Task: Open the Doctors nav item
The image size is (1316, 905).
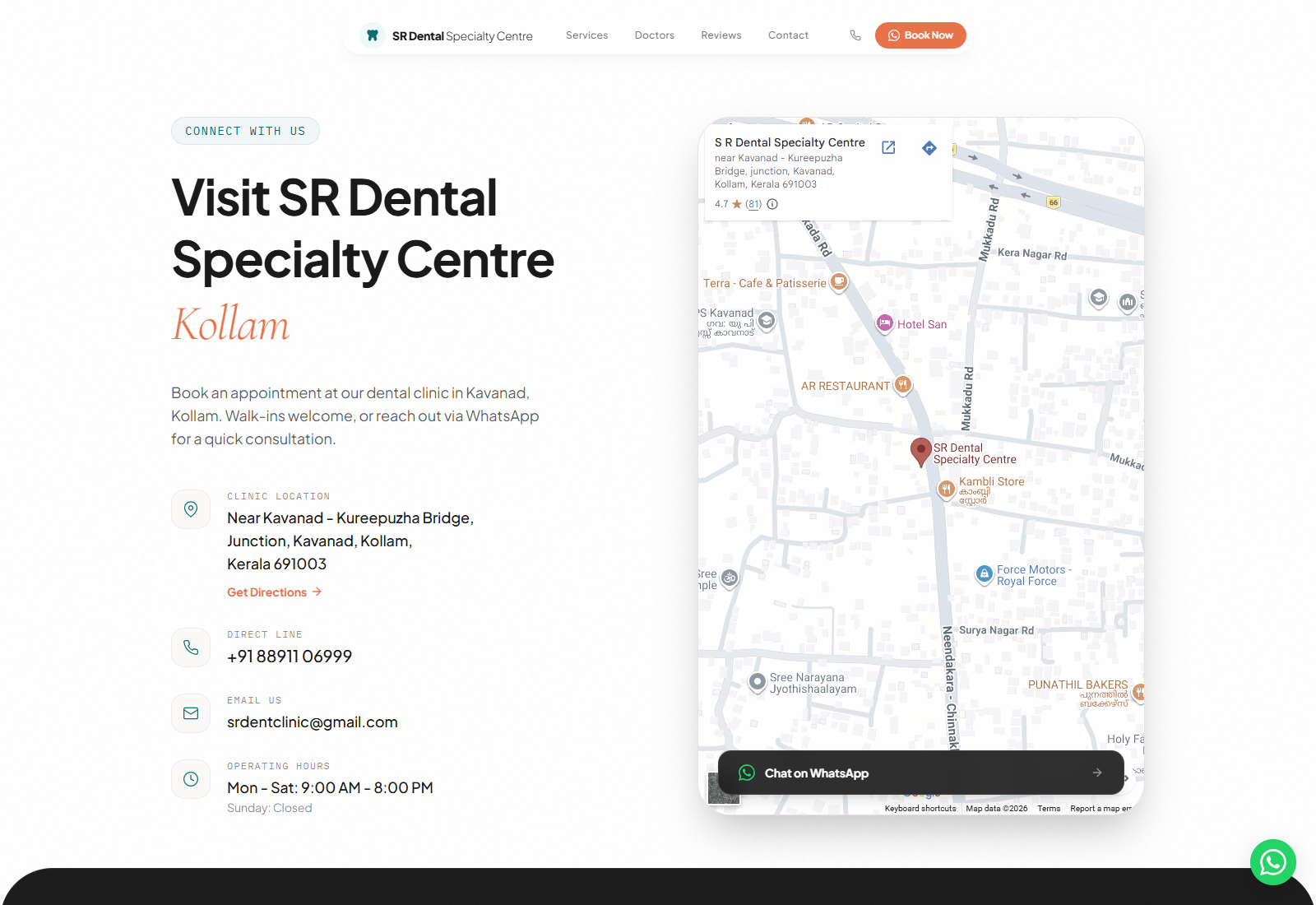Action: (655, 35)
